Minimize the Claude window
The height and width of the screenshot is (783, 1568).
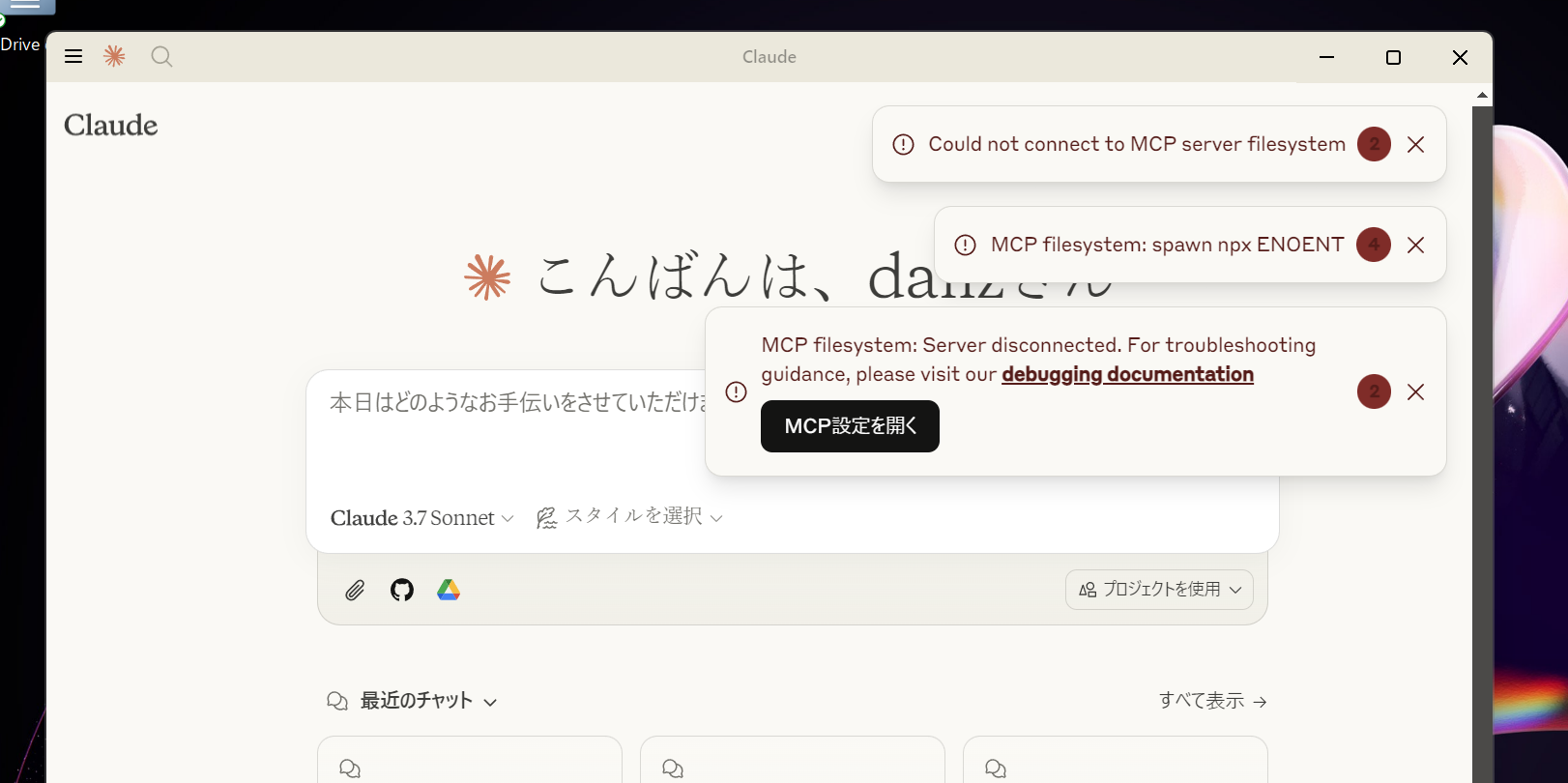point(1326,57)
